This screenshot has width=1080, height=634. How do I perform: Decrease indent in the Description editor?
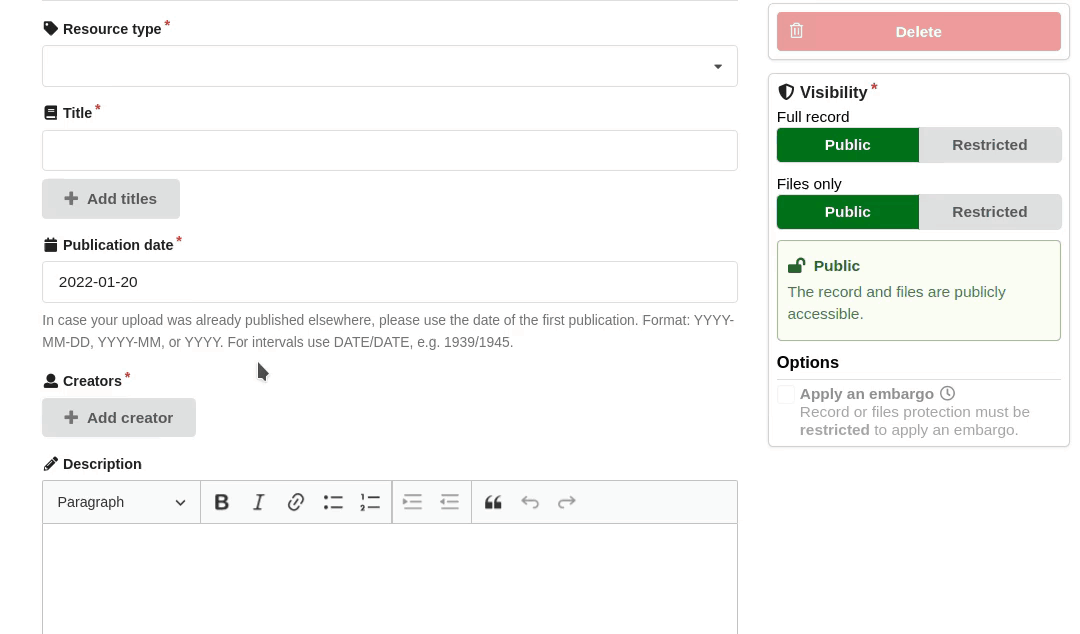click(449, 502)
